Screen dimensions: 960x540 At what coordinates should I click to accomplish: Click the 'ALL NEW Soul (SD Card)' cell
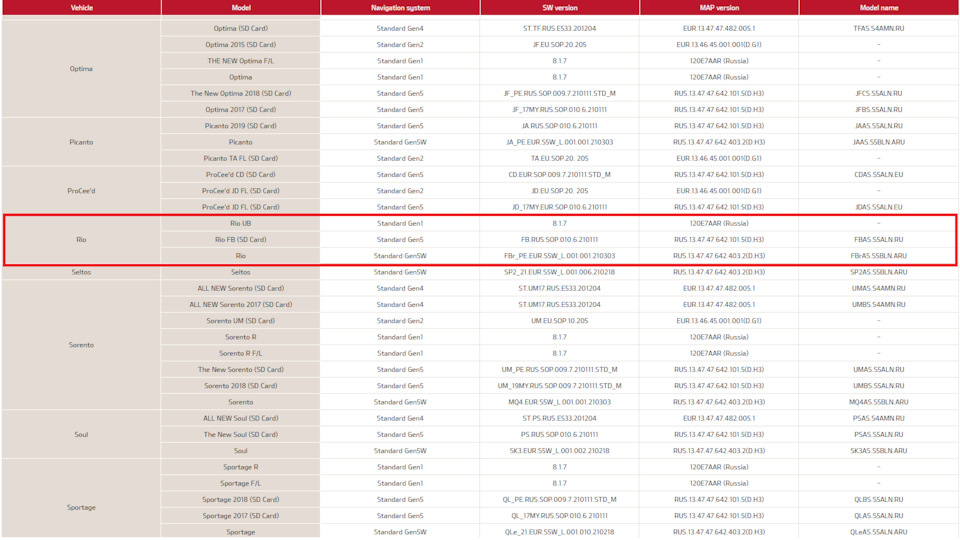[x=241, y=418]
